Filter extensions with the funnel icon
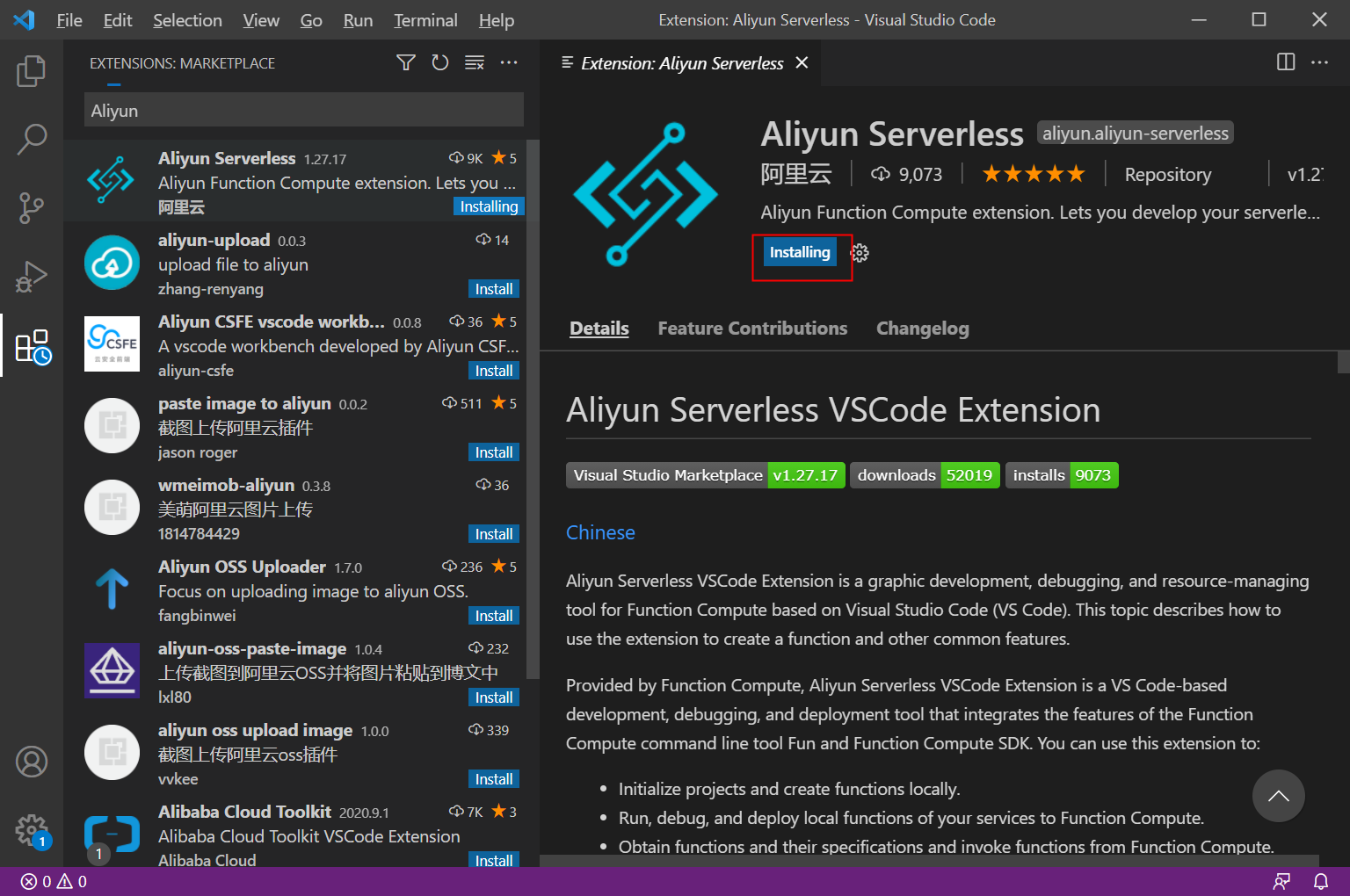Viewport: 1350px width, 896px height. point(405,62)
